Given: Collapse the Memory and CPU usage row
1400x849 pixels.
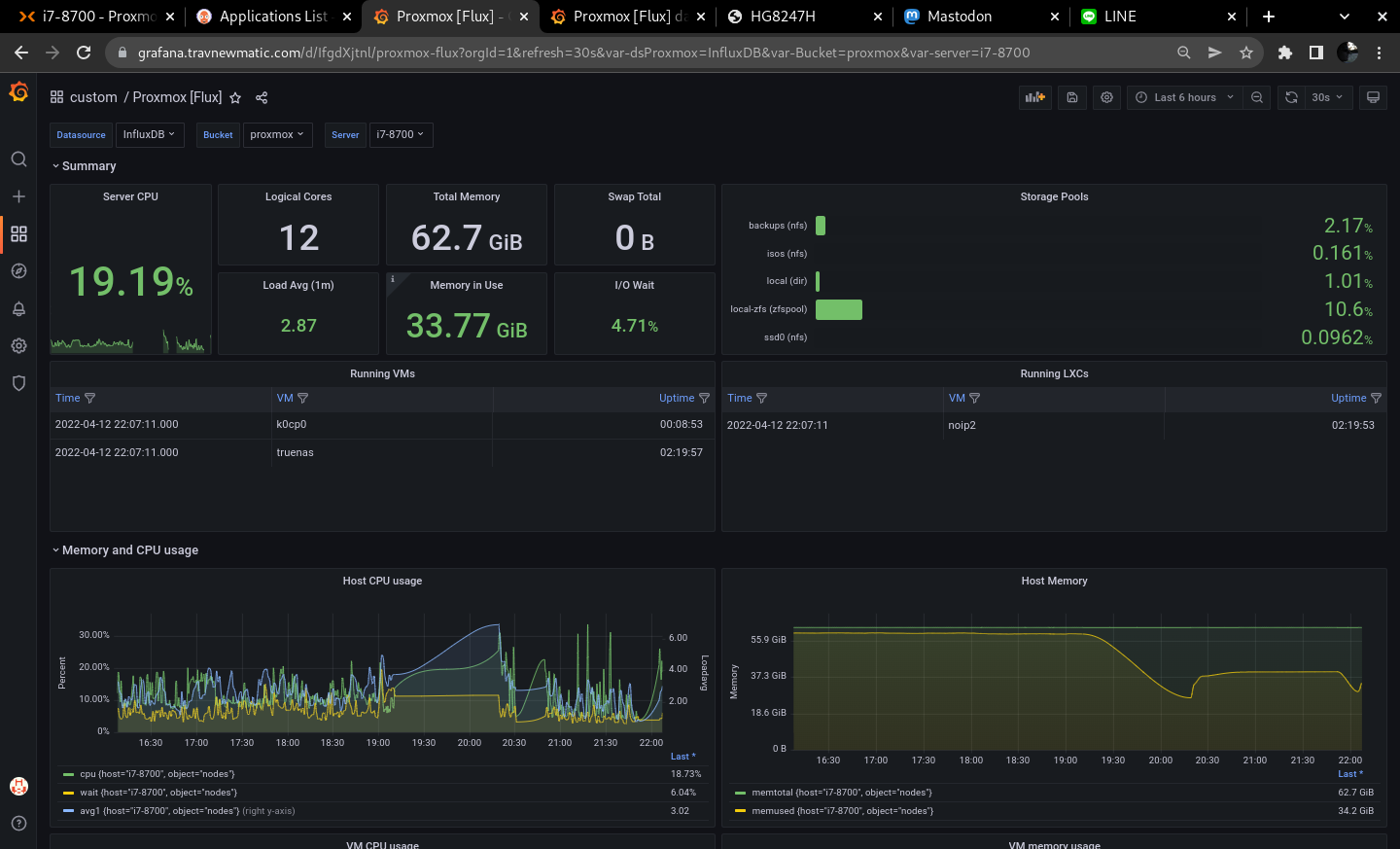Looking at the screenshot, I should (124, 550).
